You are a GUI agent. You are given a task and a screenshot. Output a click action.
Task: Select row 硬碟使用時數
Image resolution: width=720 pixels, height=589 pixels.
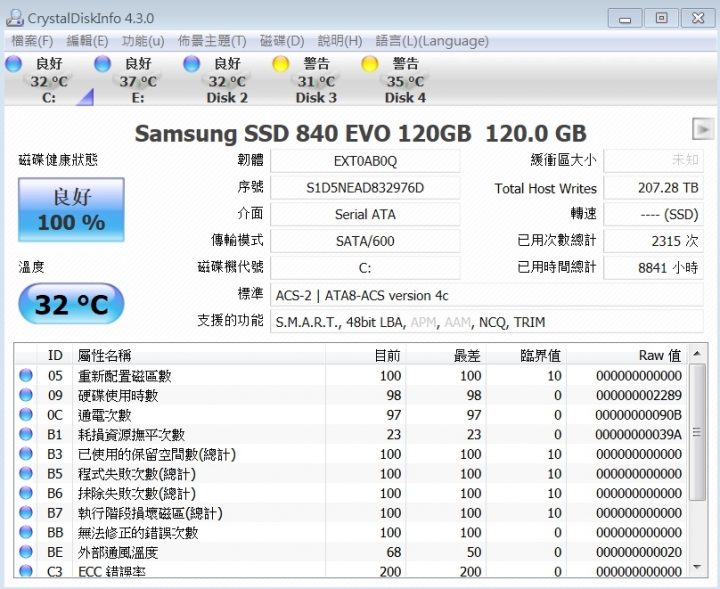coord(351,395)
